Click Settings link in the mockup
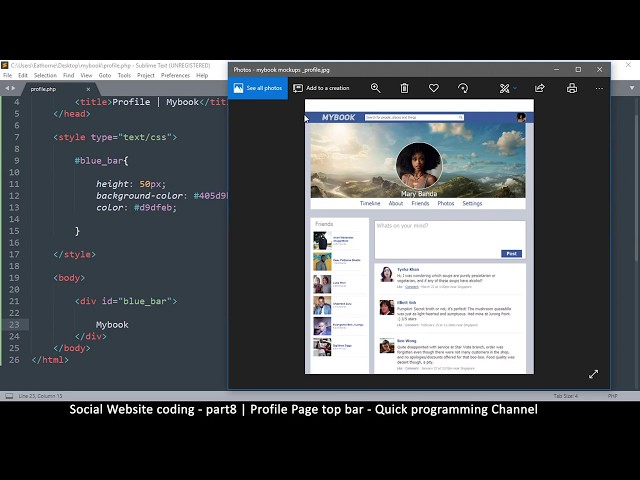Screen dimensions: 640x480 (x=472, y=203)
